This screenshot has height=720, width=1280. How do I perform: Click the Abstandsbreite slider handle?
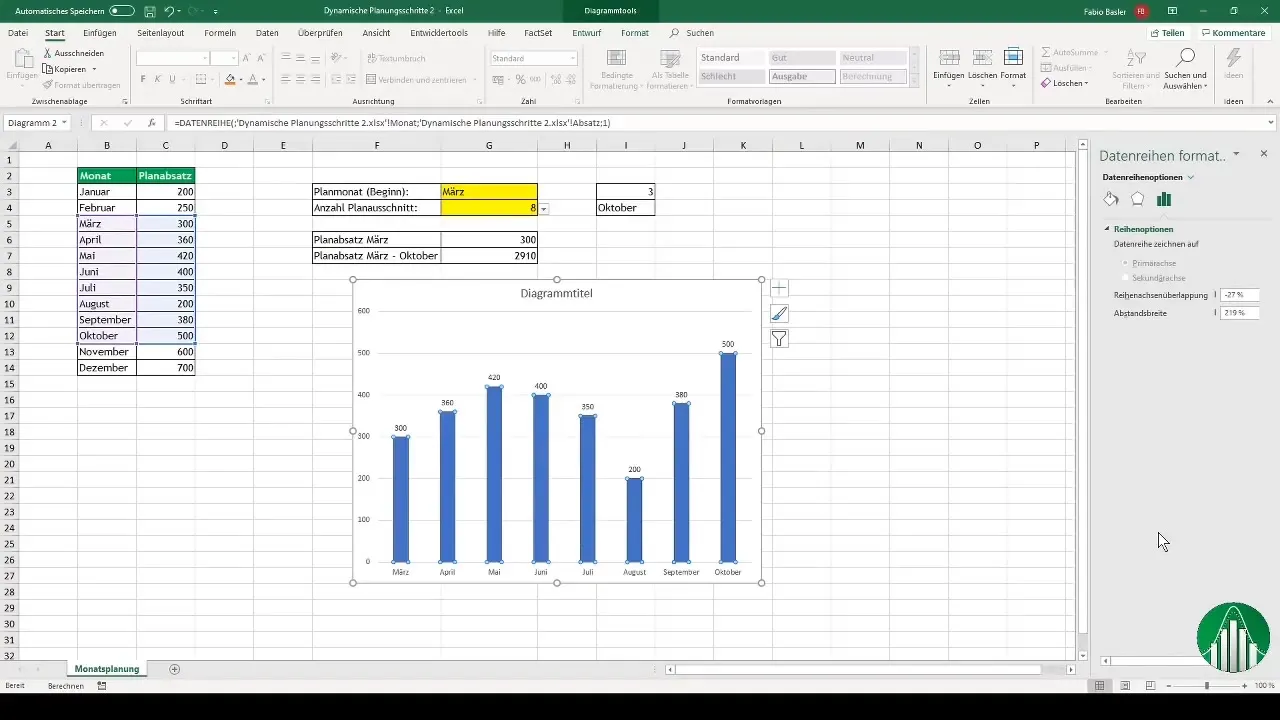(1215, 313)
